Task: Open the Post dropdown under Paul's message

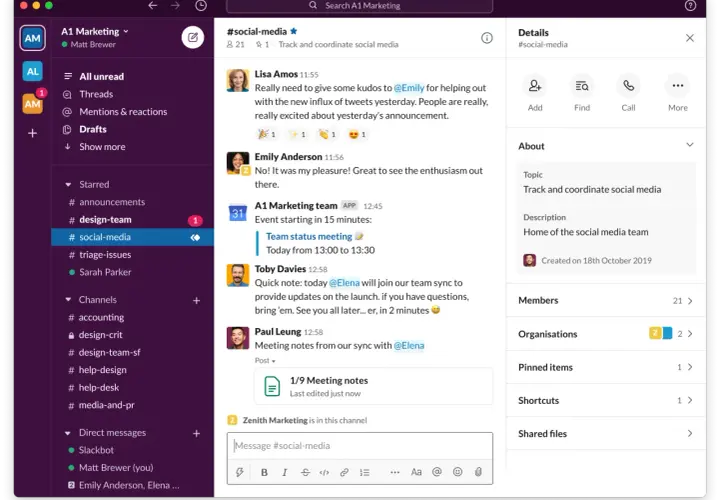Action: [265, 361]
